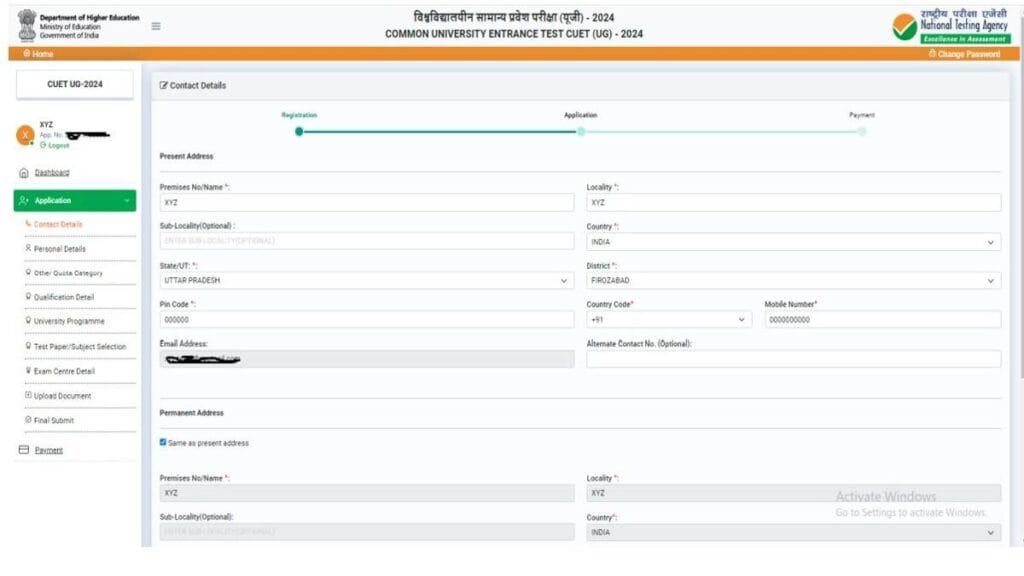1024x576 pixels.
Task: Open the Present Address Country dropdown
Action: [x=793, y=242]
